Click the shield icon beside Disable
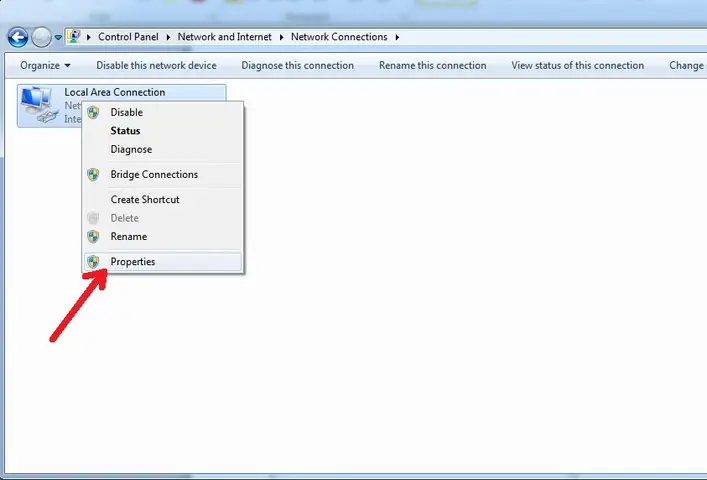Image resolution: width=707 pixels, height=480 pixels. [x=93, y=112]
